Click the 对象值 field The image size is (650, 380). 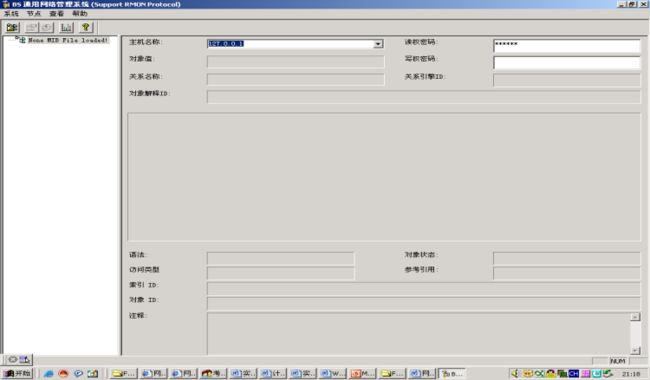pos(296,62)
